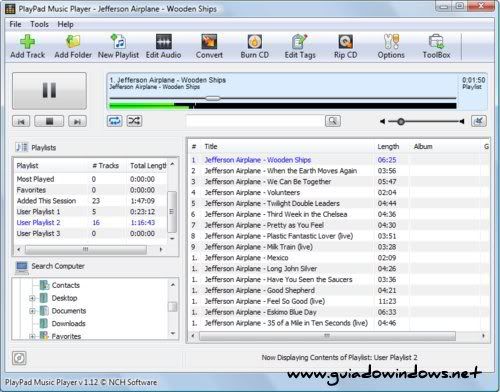Image resolution: width=500 pixels, height=392 pixels.
Task: Click the Search Computer icon
Action: click(x=22, y=267)
